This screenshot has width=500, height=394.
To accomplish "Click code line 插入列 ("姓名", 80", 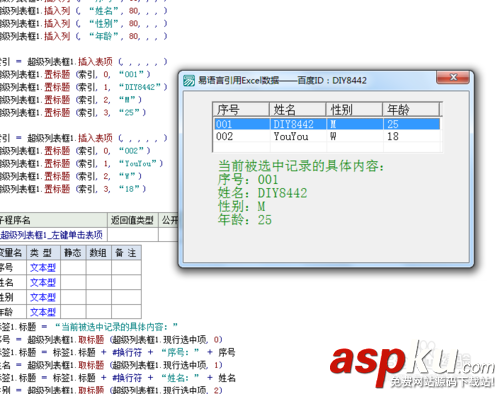I will click(x=83, y=11).
